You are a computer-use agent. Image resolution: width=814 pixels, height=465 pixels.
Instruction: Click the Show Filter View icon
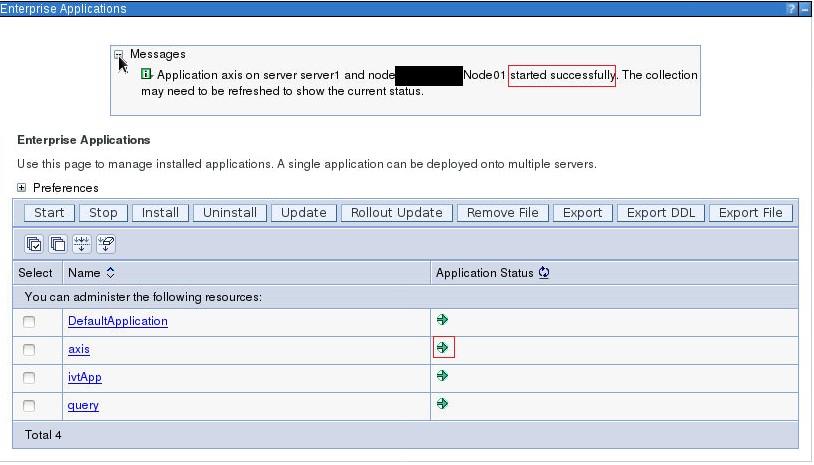pos(82,243)
